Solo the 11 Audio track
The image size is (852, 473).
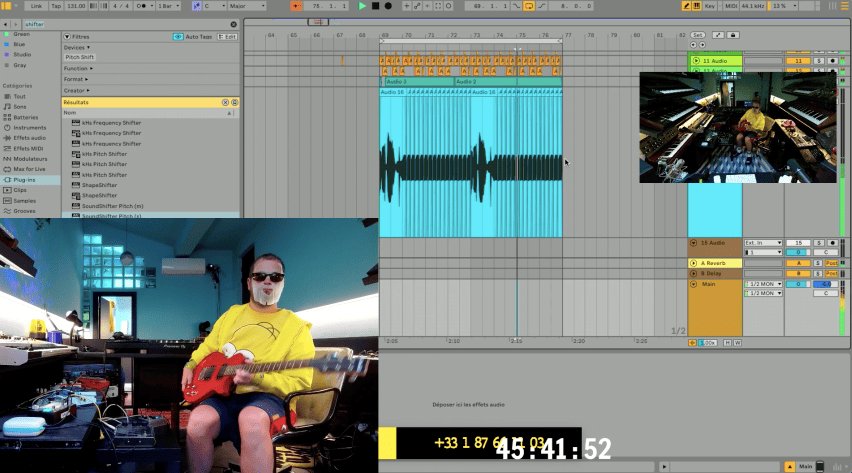click(818, 61)
